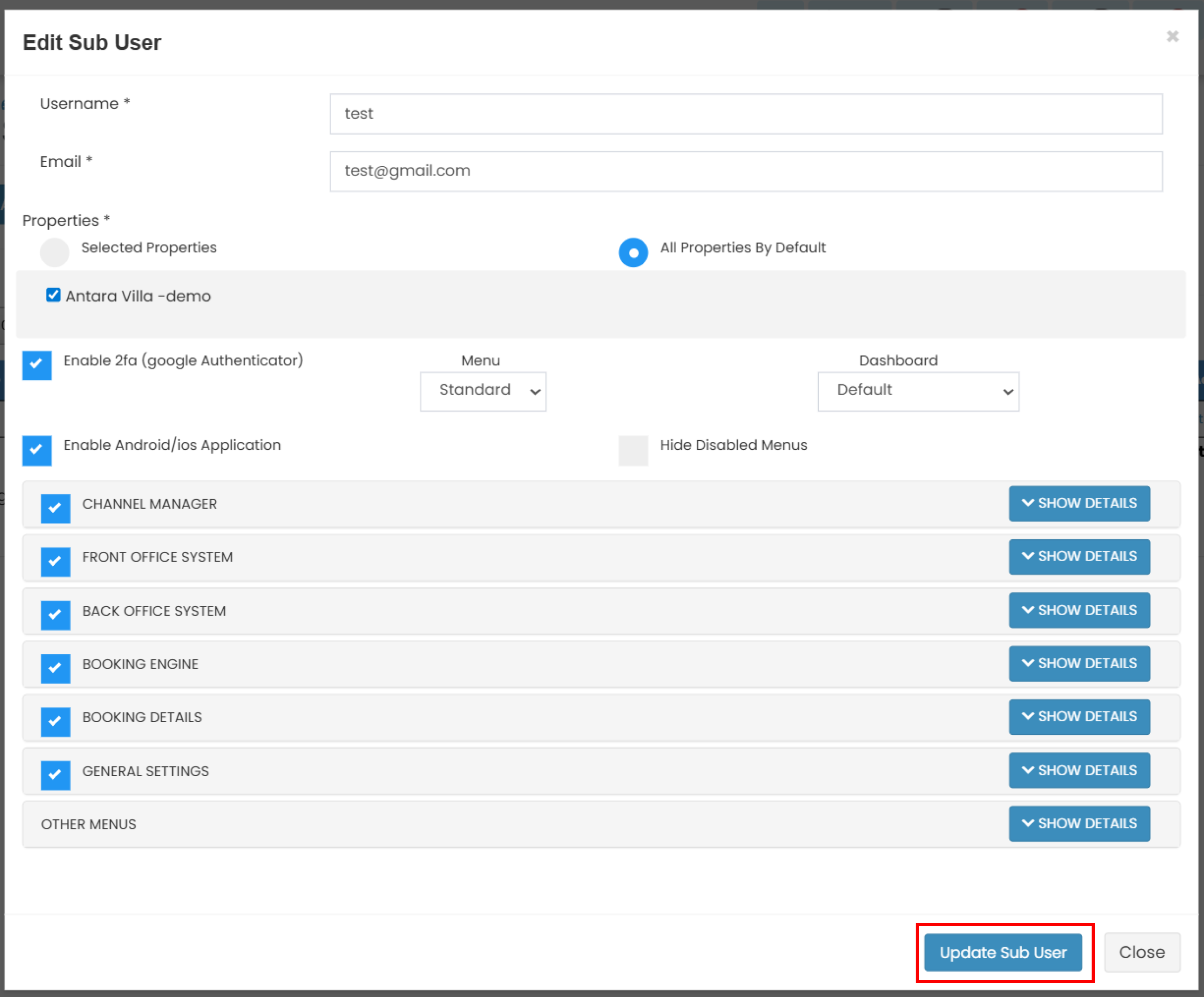Uncheck the Channel Manager checkbox
This screenshot has width=1204, height=997.
56,508
